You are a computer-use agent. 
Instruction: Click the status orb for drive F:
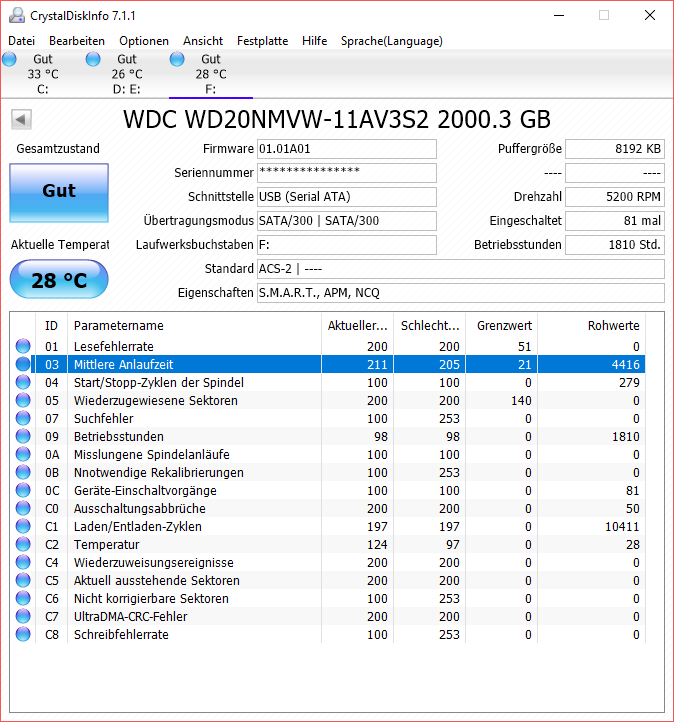coord(177,59)
